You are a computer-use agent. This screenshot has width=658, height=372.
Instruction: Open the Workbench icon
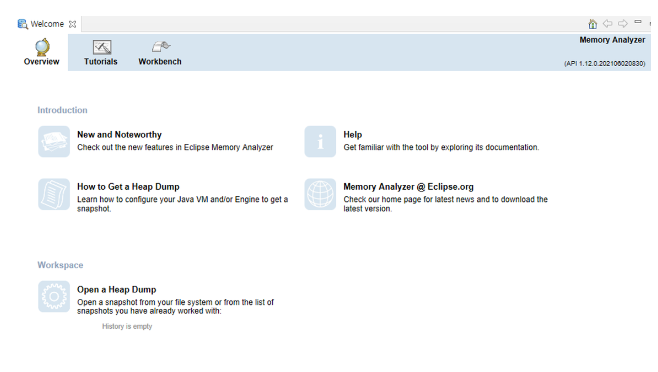pyautogui.click(x=161, y=46)
